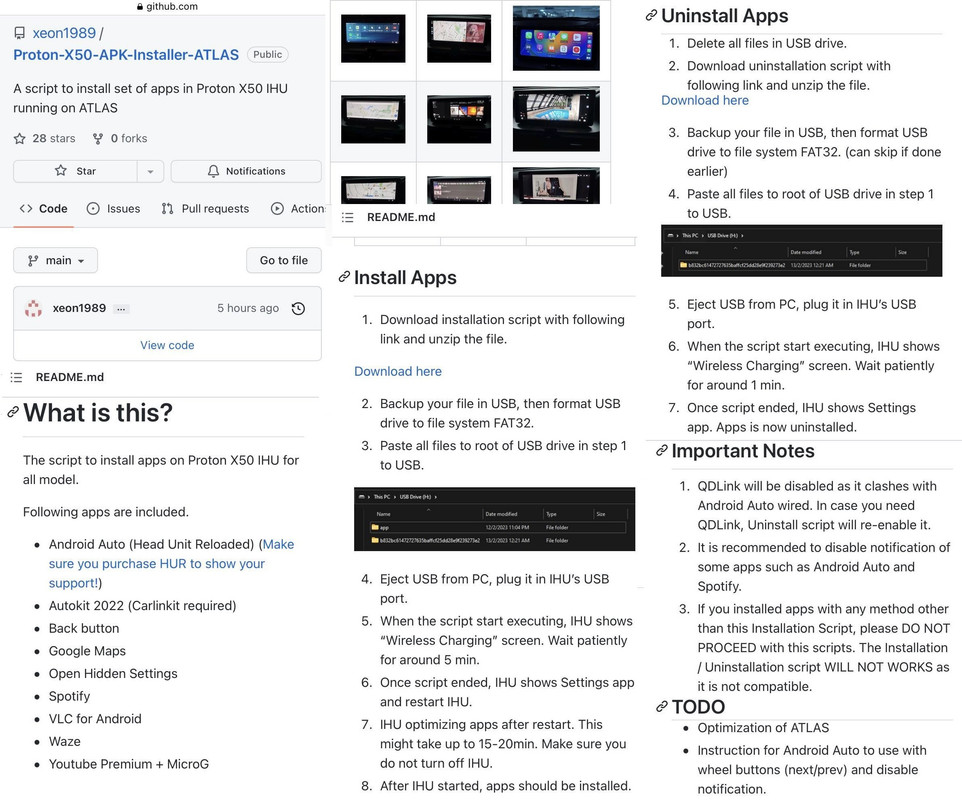
Task: Open the outline list icon beside the left README.md
Action: pos(17,377)
